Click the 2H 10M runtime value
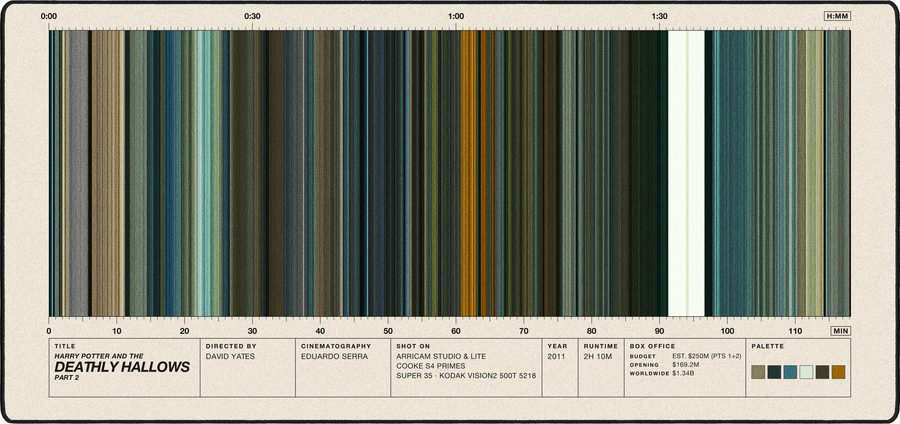 coord(597,356)
